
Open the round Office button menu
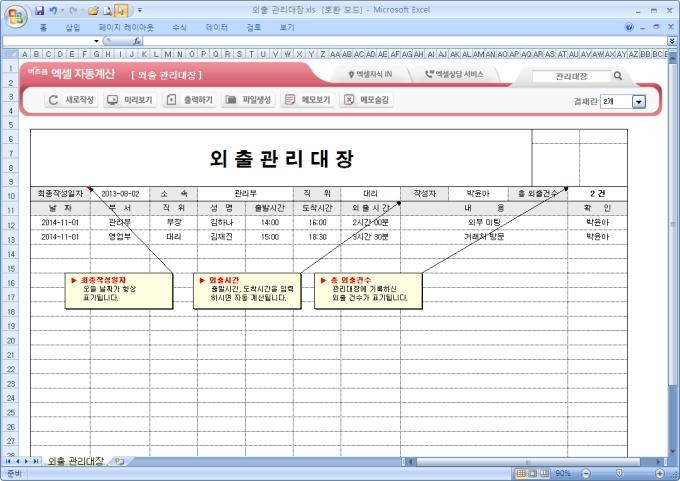(x=16, y=16)
